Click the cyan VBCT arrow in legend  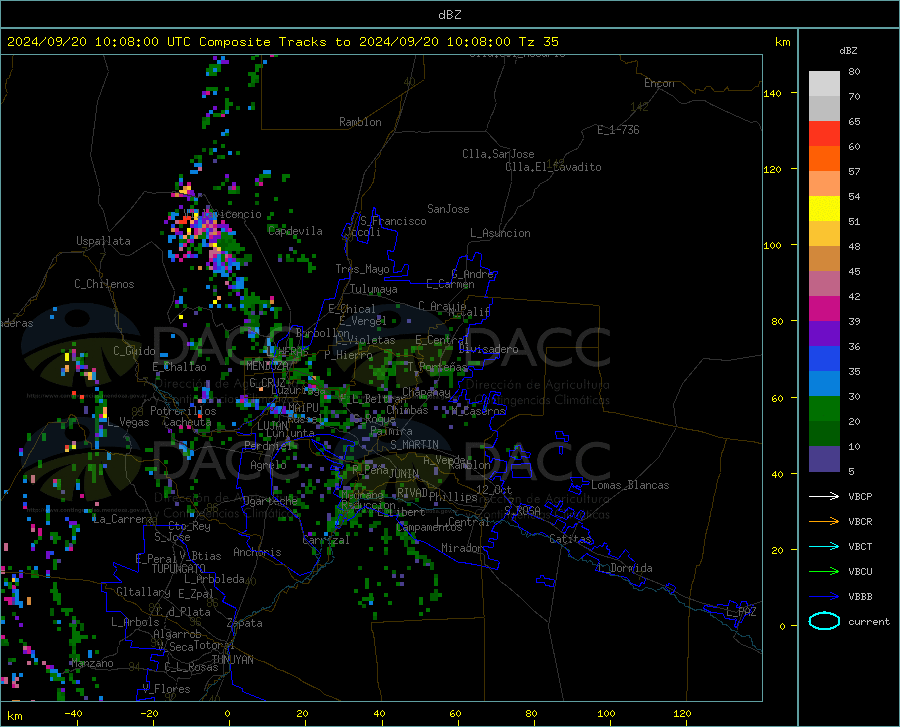(824, 546)
